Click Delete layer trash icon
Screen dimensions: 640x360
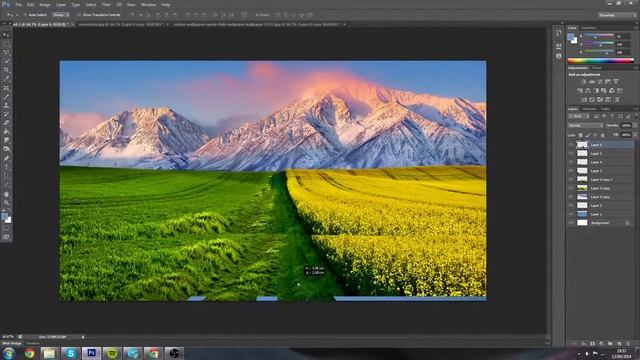(628, 344)
